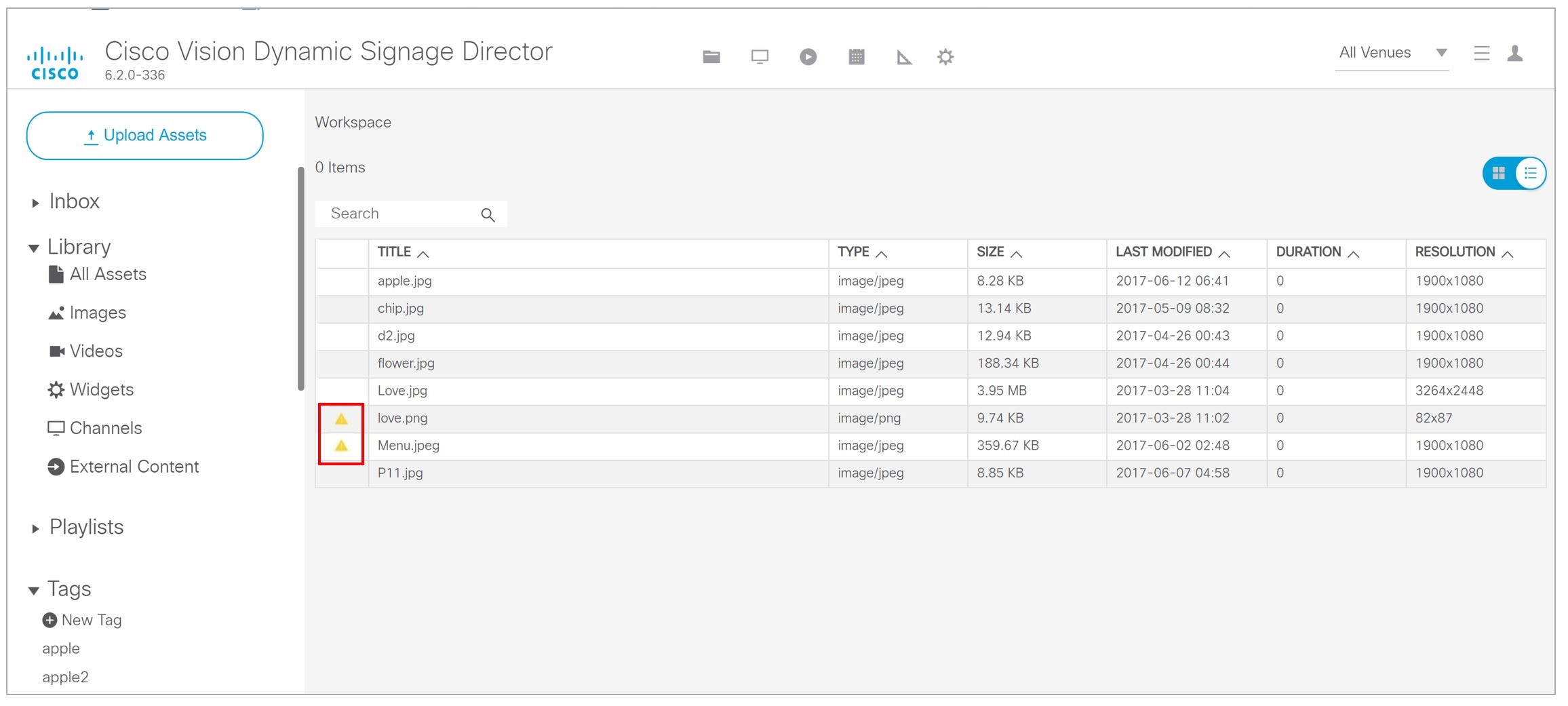Expand the Inbox section in sidebar
The width and height of the screenshot is (1568, 706).
35,201
